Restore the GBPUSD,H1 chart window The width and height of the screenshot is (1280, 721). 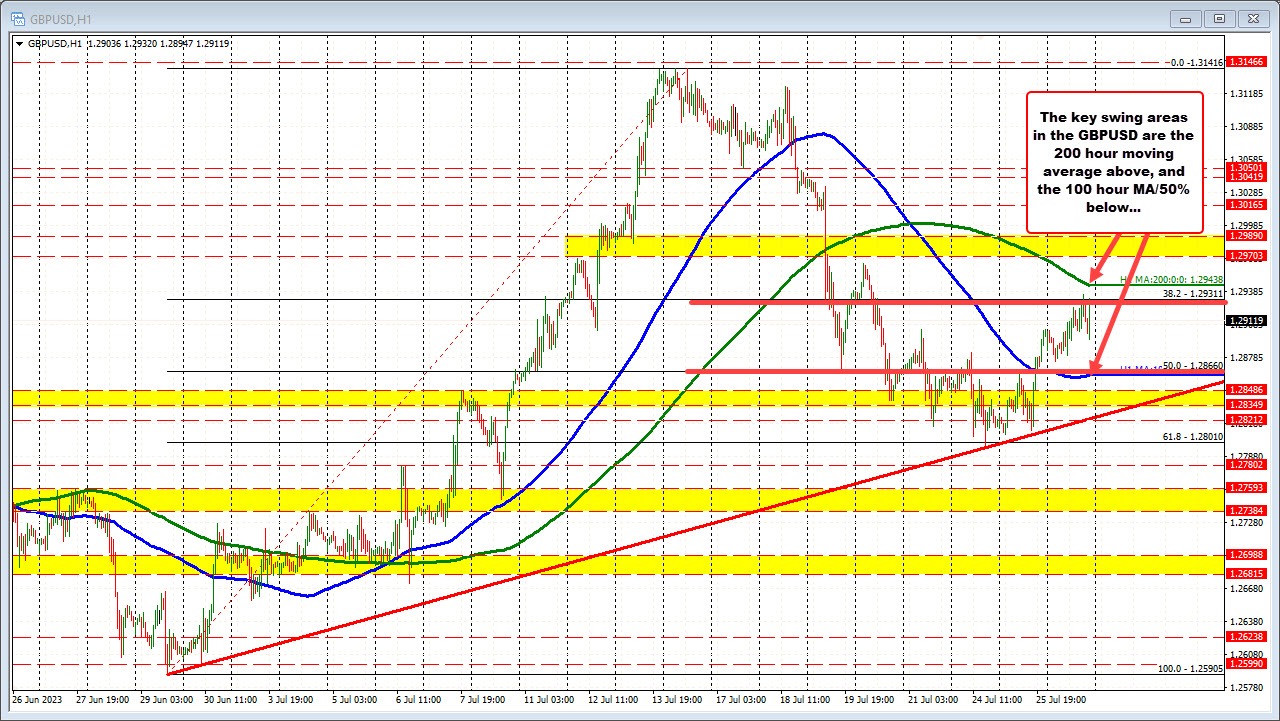point(1218,18)
